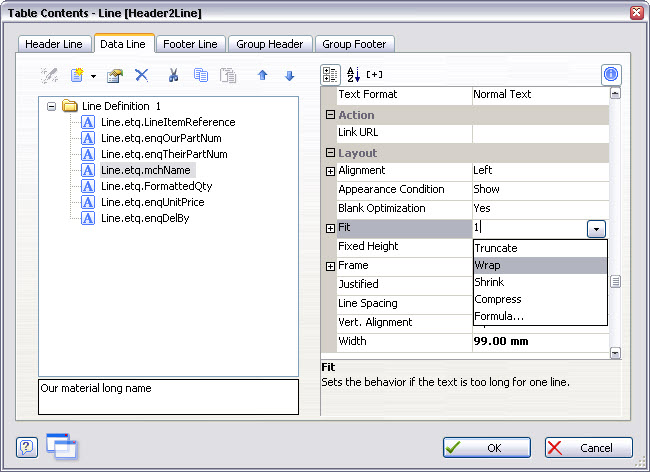Screen dimensions: 650x472
Task: Switch to the Header Line tab
Action: click(54, 44)
